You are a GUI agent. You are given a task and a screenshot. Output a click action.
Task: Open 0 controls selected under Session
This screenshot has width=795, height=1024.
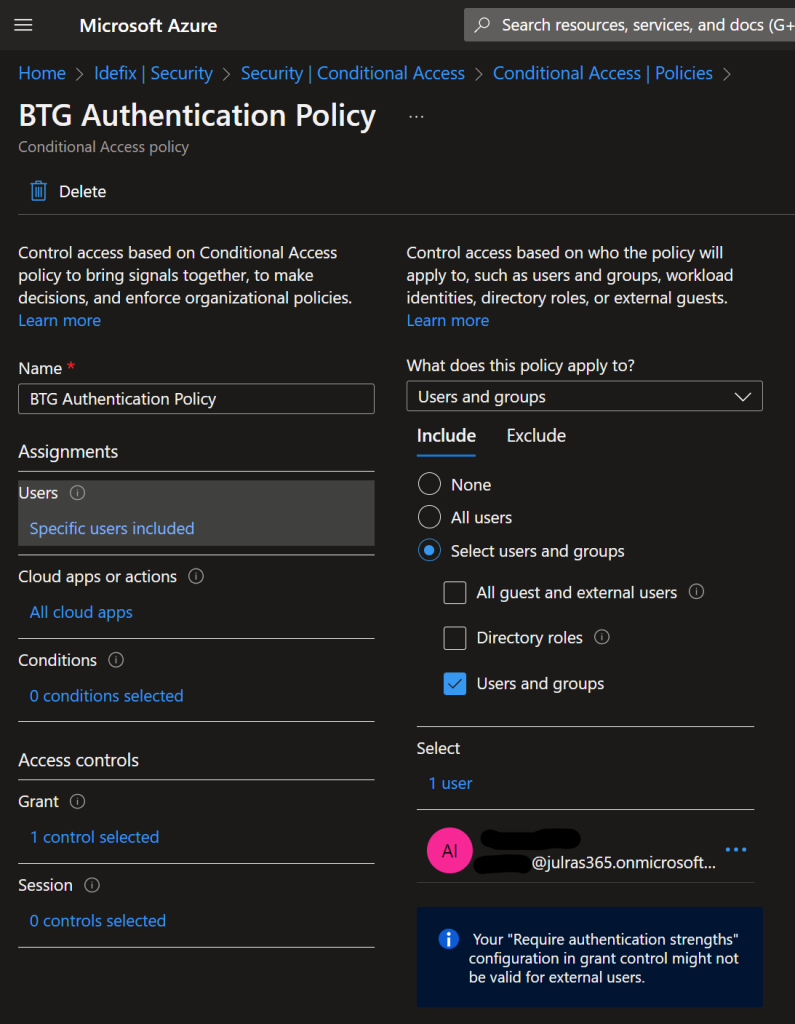tap(97, 921)
